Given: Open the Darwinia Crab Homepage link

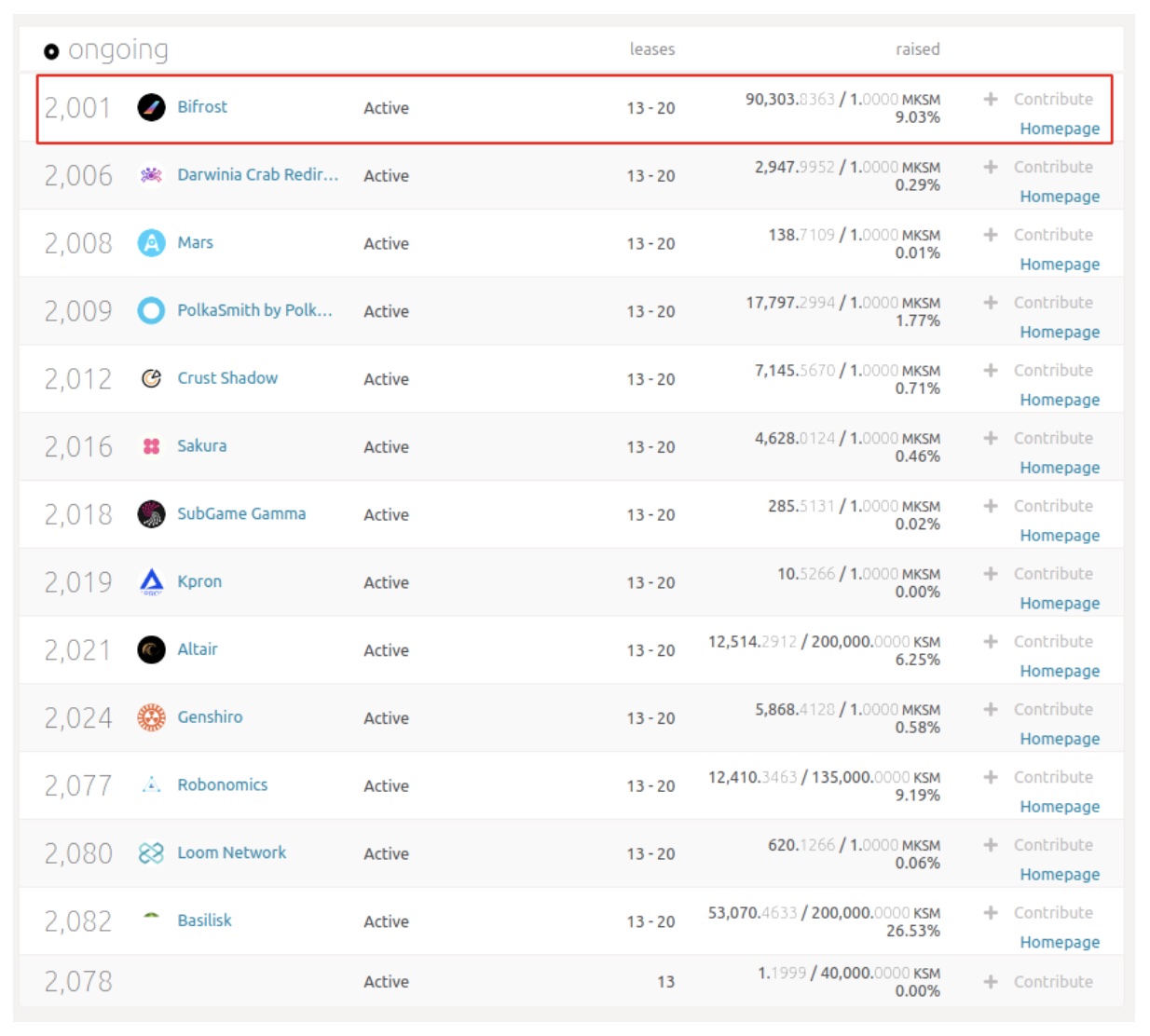Looking at the screenshot, I should tap(1060, 197).
